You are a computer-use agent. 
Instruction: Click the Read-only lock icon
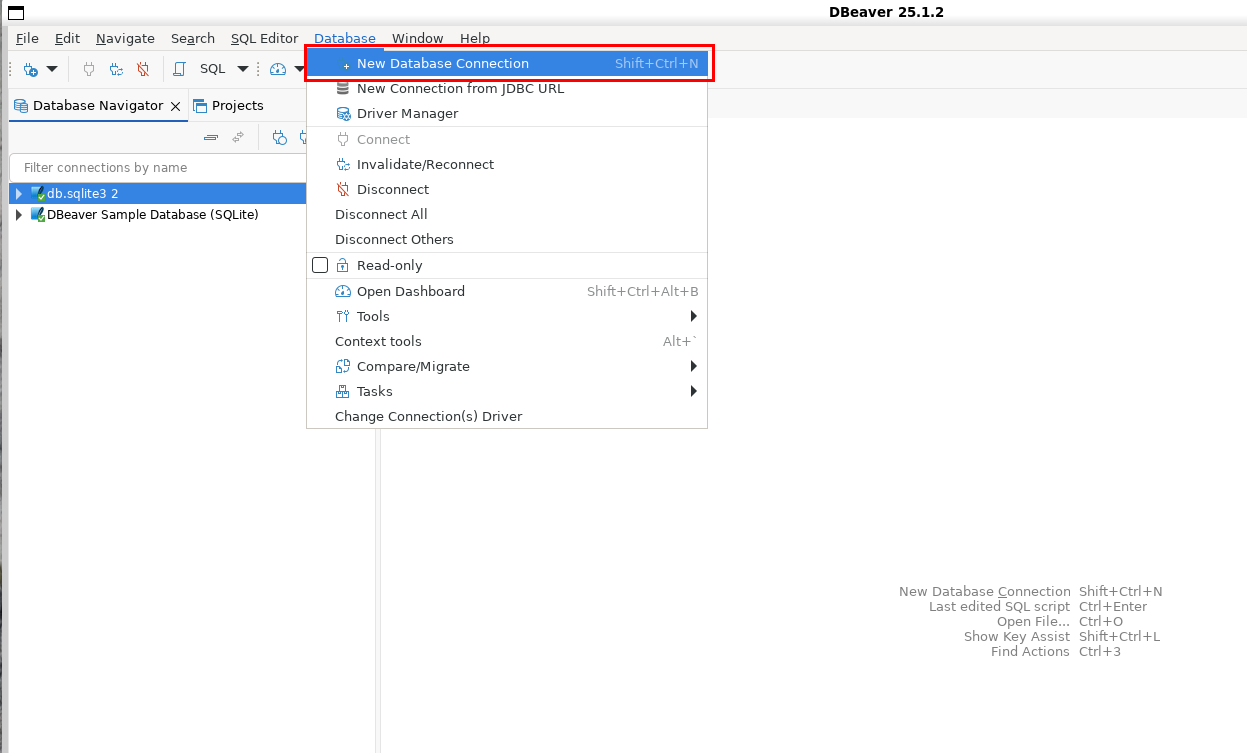click(343, 265)
